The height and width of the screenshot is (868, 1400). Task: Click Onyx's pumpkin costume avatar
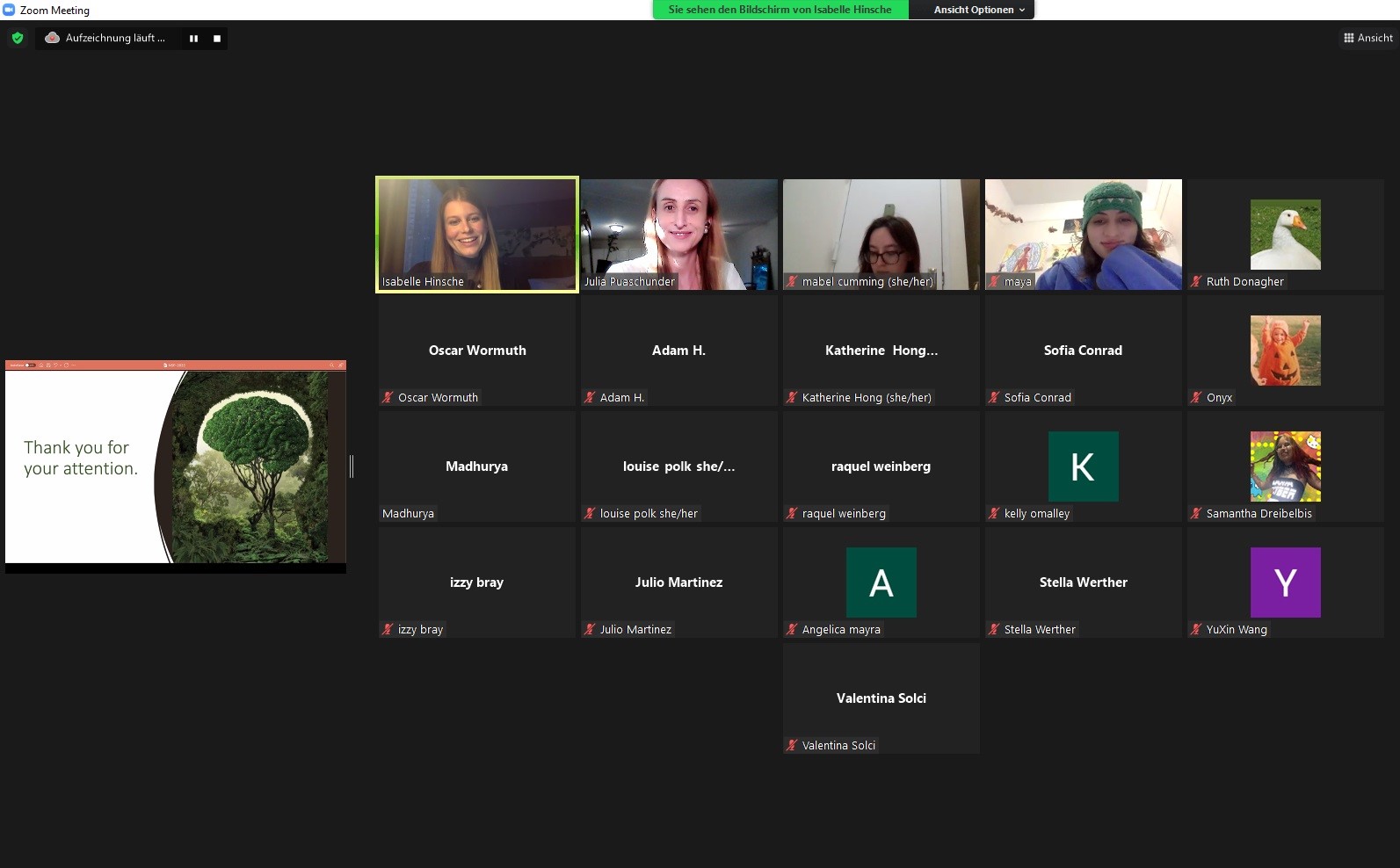(1285, 350)
